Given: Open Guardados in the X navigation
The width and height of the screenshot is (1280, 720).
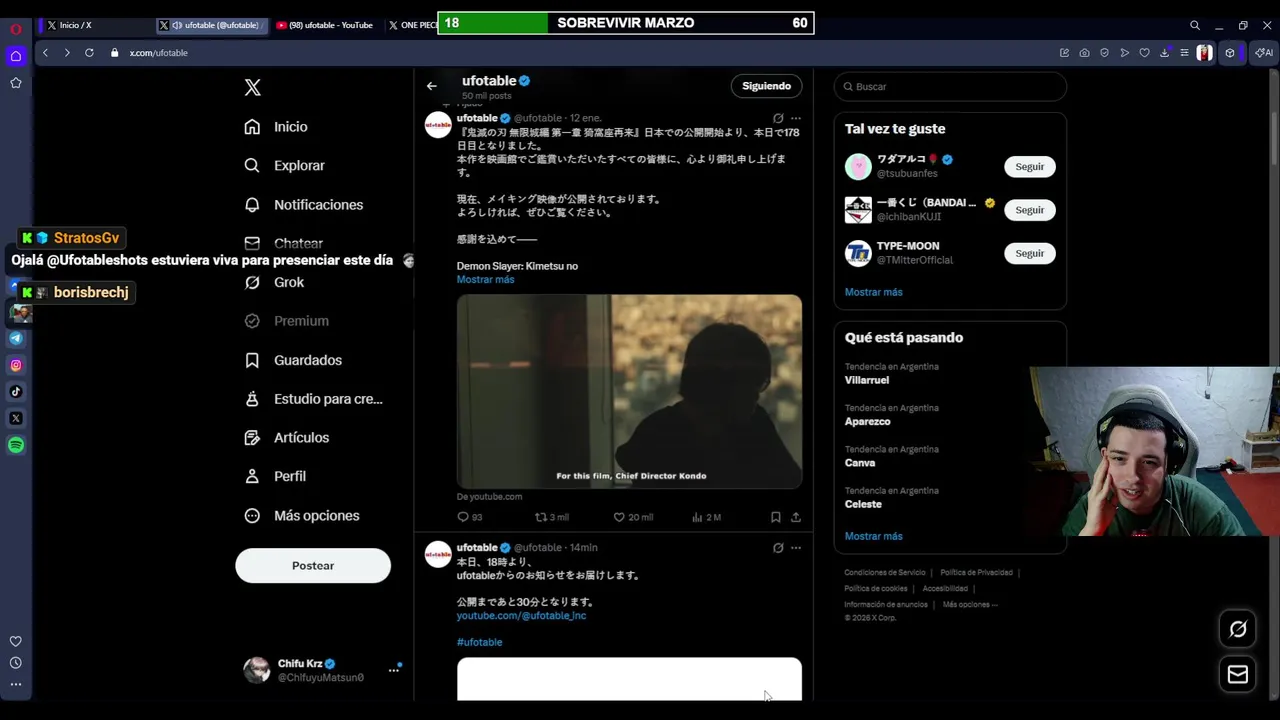Looking at the screenshot, I should pos(293,360).
